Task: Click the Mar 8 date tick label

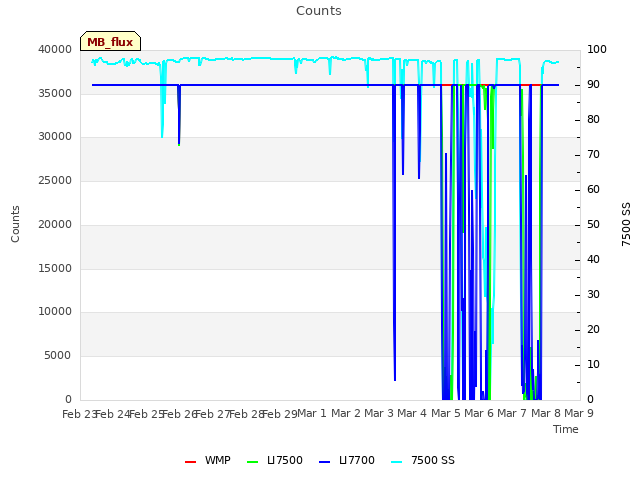Action: [546, 413]
